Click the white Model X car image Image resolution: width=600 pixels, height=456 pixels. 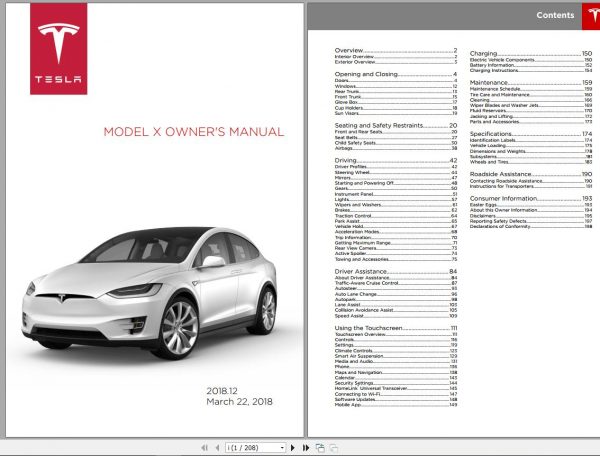(x=148, y=293)
